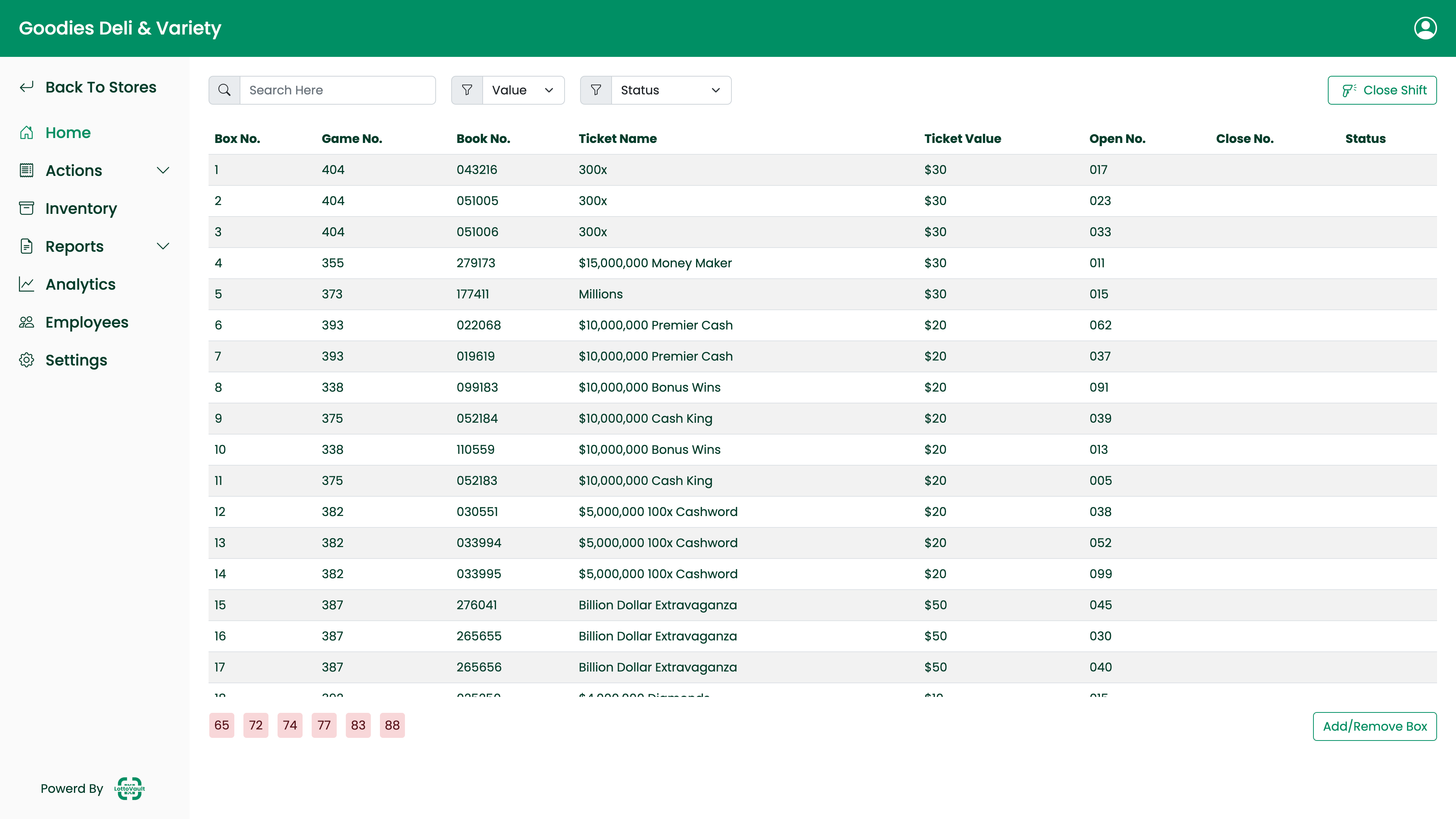
Task: Click the Search Here input field
Action: [337, 91]
